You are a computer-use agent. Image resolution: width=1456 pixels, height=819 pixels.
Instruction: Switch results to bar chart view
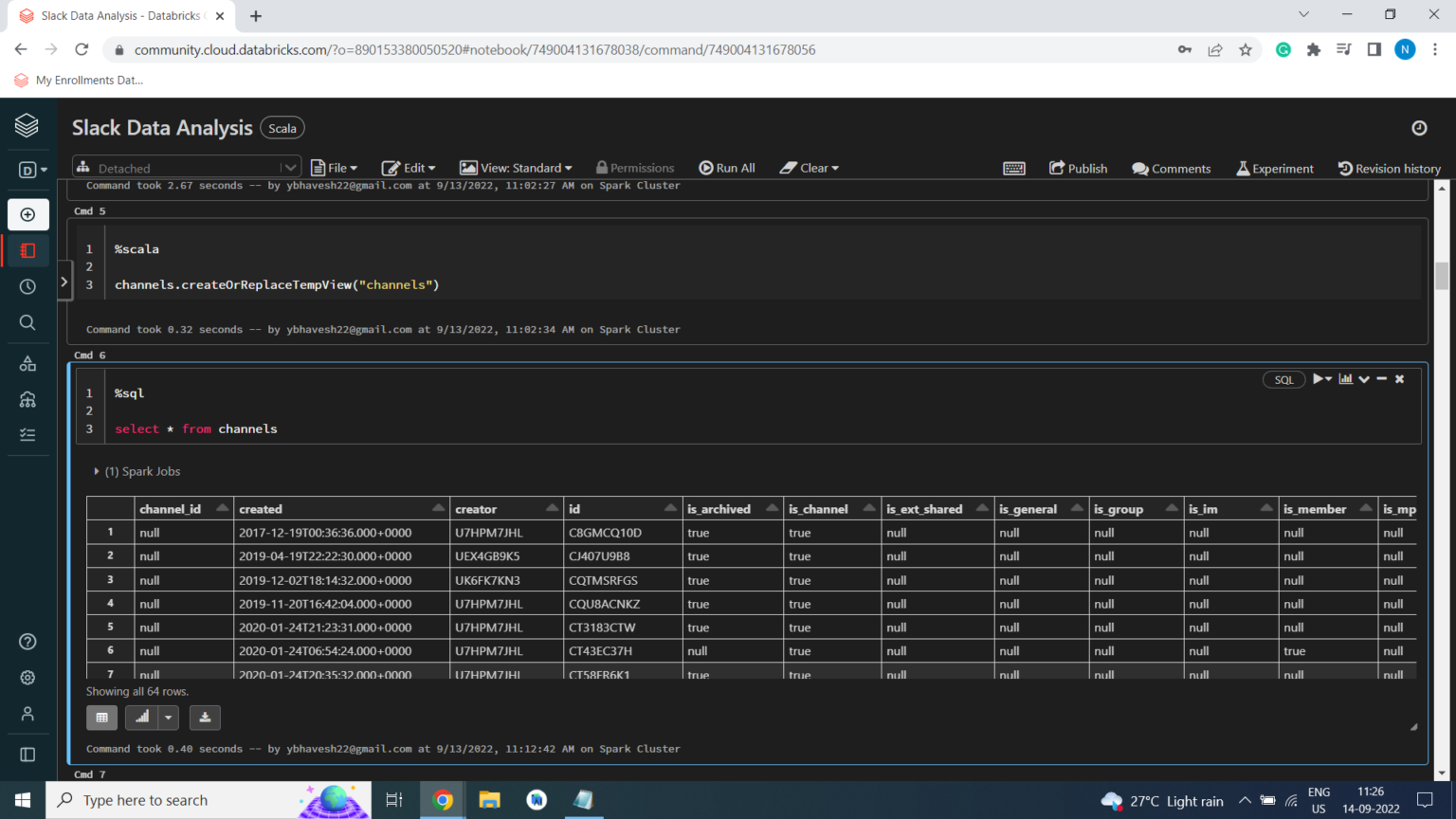142,718
